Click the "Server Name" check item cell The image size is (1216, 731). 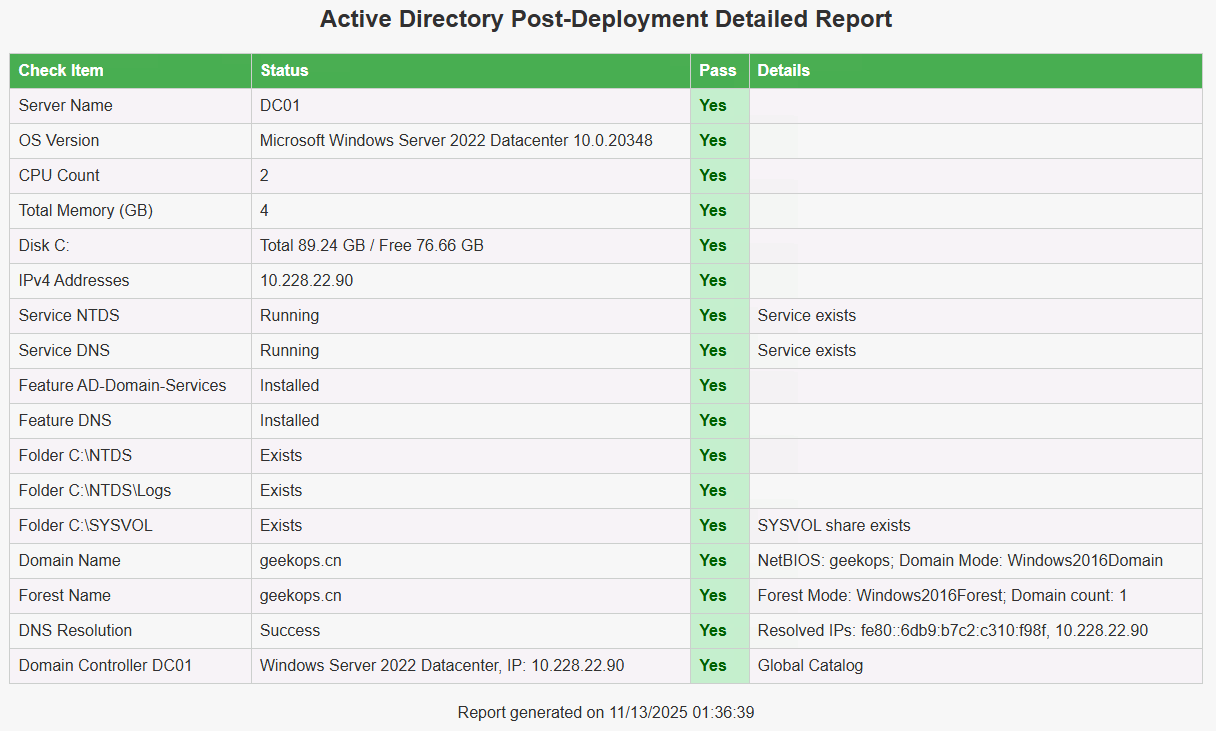pyautogui.click(x=66, y=105)
